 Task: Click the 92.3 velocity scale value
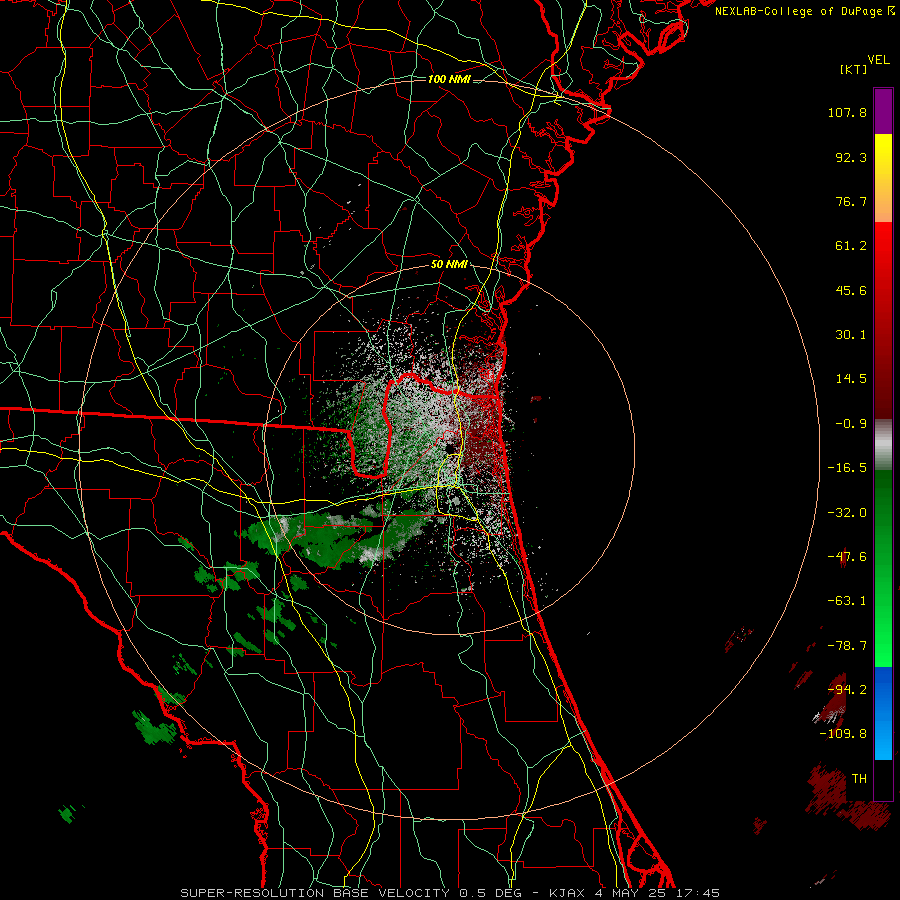pos(851,157)
